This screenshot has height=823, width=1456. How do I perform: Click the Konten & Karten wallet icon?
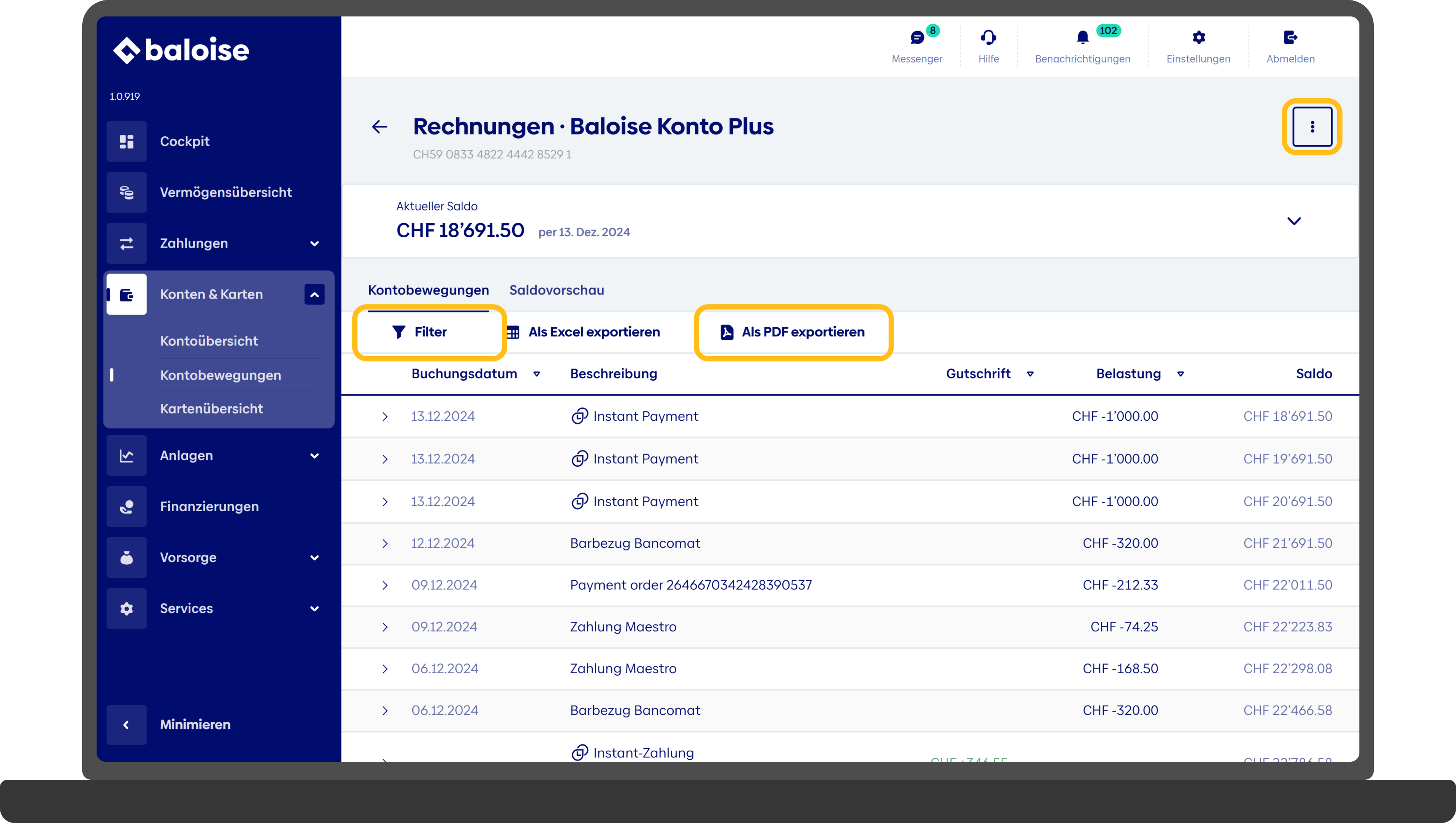(x=127, y=294)
